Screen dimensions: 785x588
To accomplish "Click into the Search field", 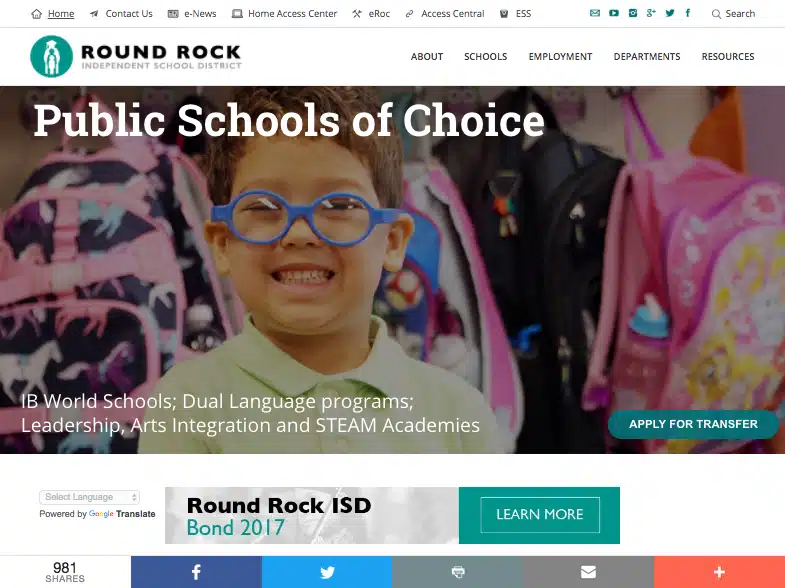I will 734,14.
